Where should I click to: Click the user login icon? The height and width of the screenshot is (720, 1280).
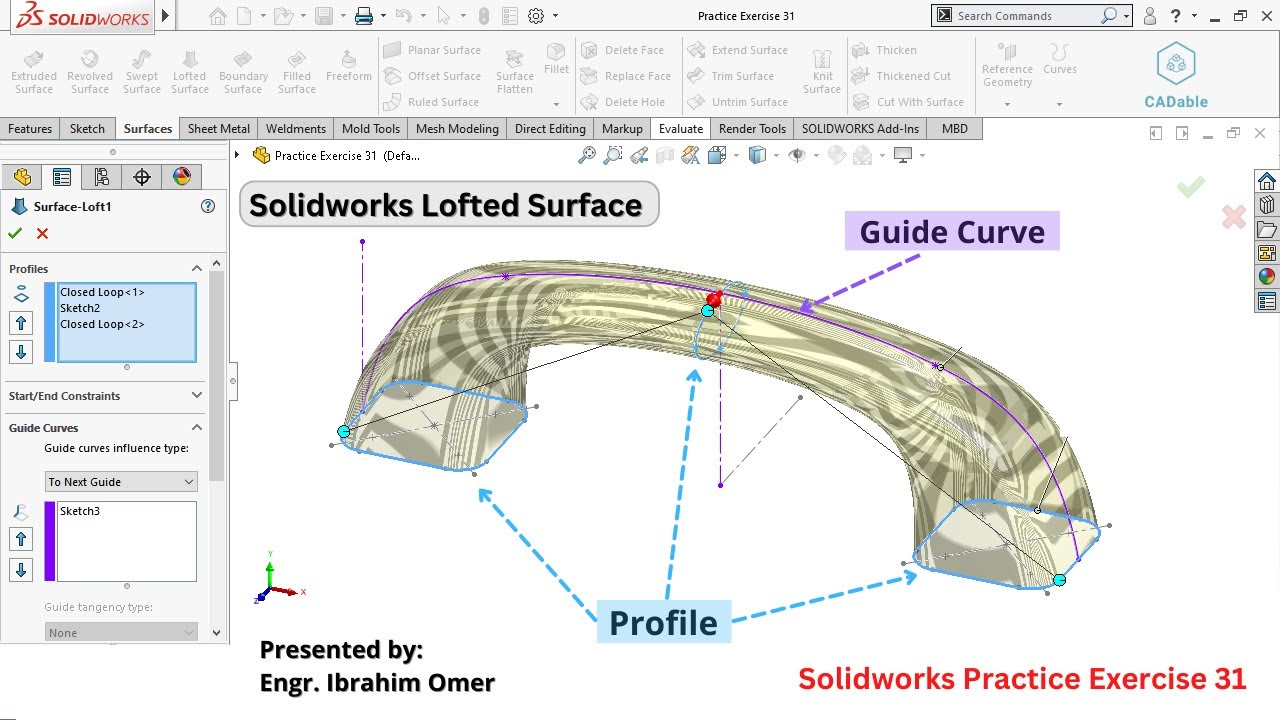pyautogui.click(x=1150, y=16)
